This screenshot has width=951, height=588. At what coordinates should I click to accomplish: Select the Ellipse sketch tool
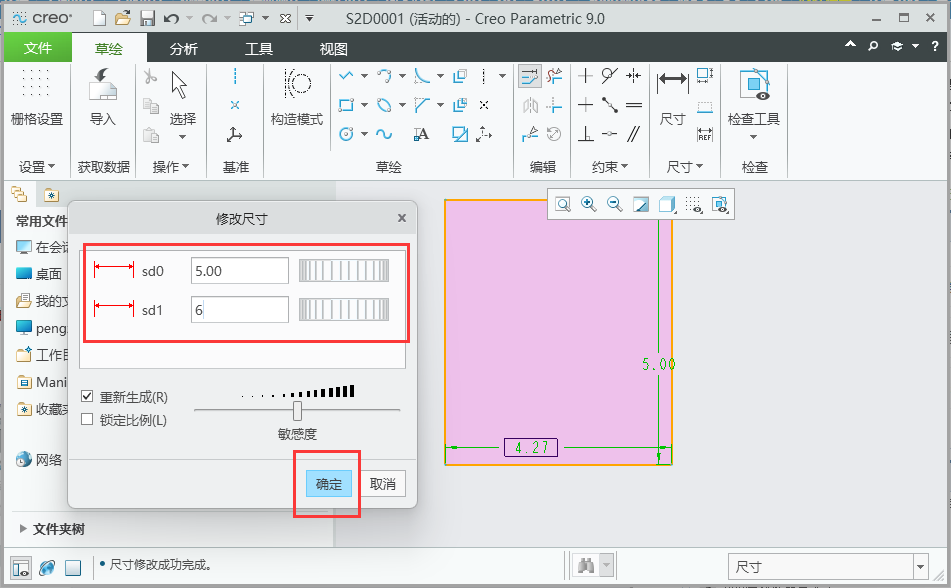pyautogui.click(x=384, y=105)
